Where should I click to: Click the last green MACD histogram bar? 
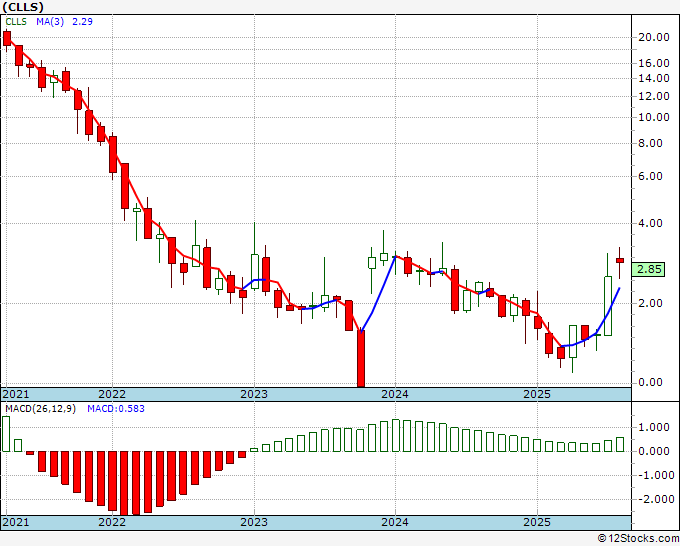pos(620,445)
